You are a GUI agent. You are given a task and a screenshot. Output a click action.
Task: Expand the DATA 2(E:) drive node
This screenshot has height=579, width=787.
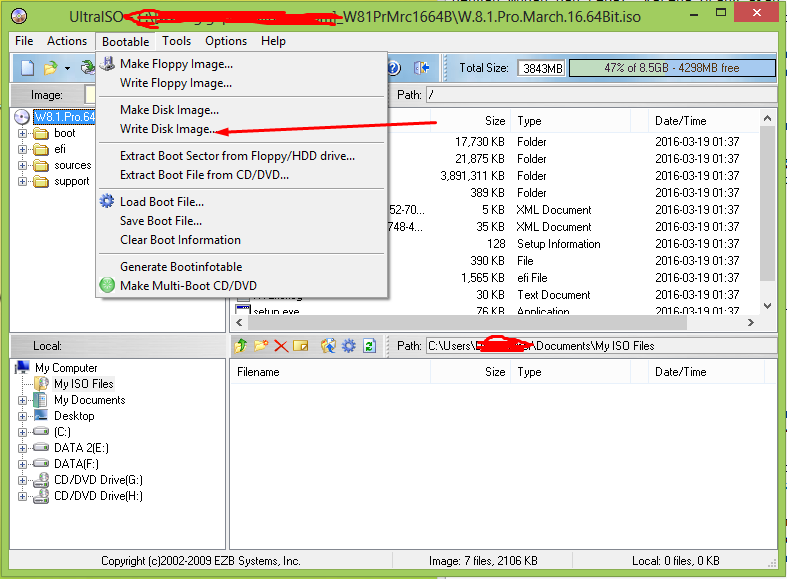tap(22, 448)
